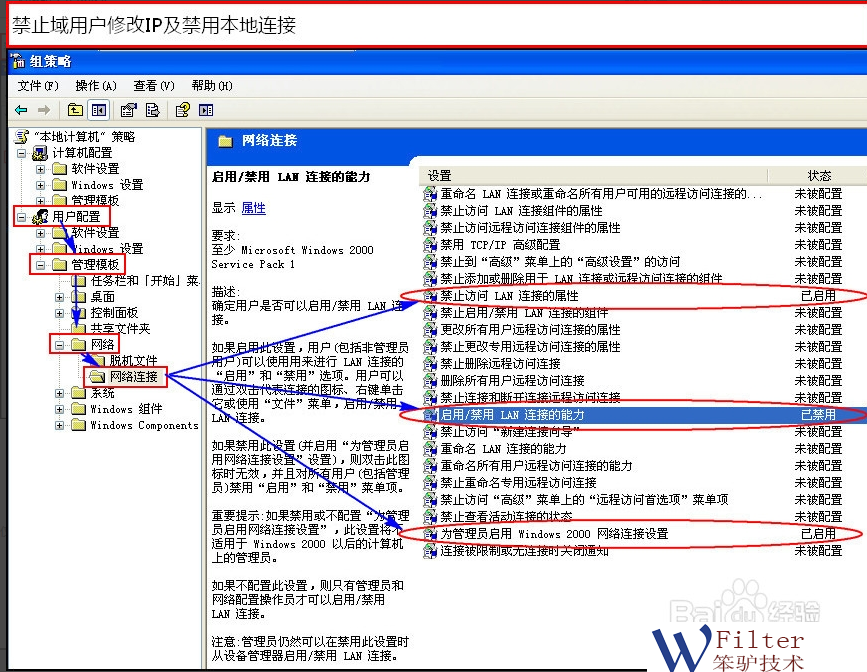Expand the Windows Components folder node
Screen dimensions: 867x672
tap(59, 425)
